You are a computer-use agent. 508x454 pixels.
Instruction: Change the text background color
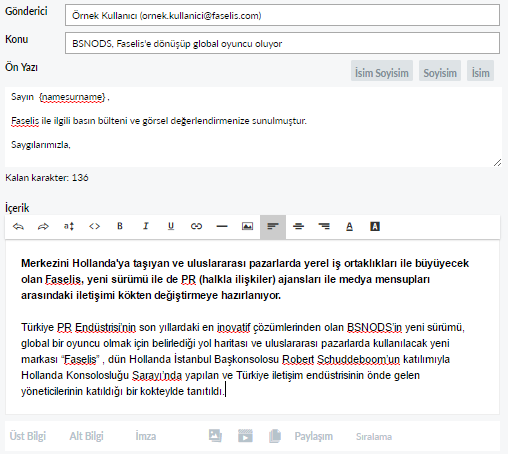(375, 227)
